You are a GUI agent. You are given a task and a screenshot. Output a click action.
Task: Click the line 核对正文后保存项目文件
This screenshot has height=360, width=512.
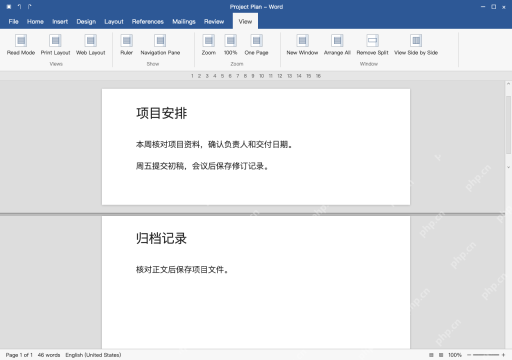[182, 269]
